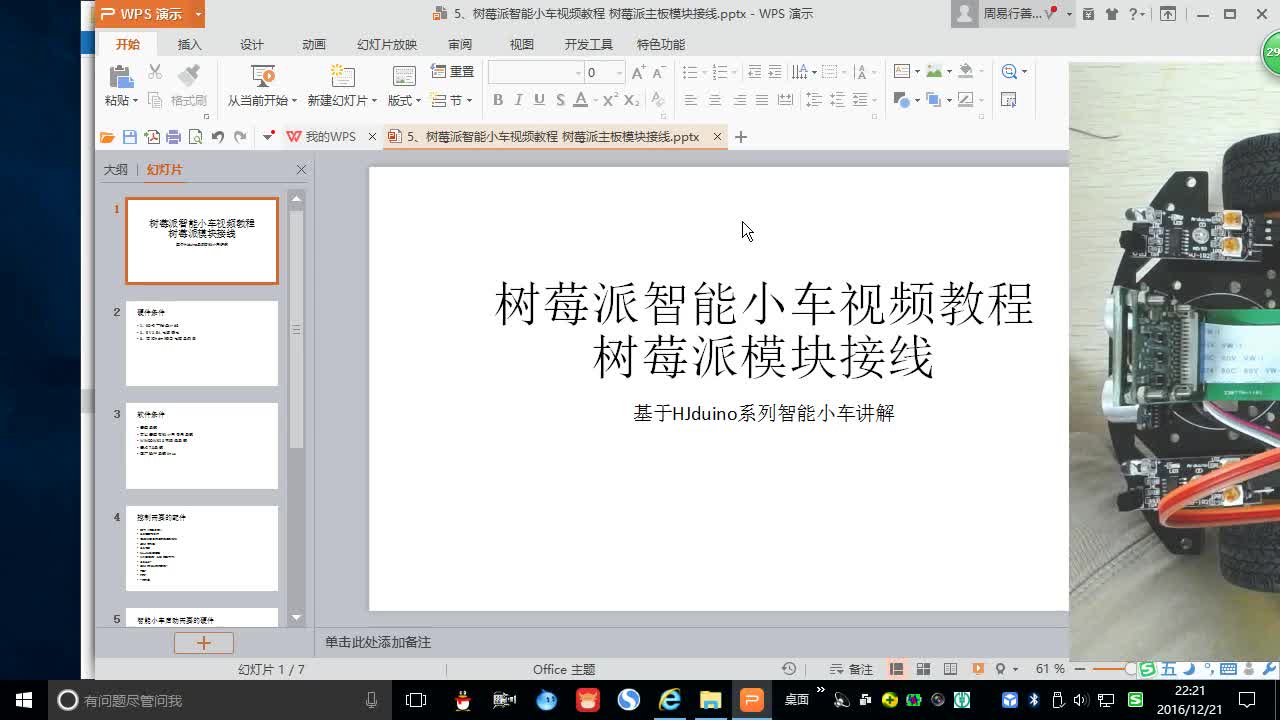
Task: Click the Reset (重置) slide button
Action: pyautogui.click(x=452, y=72)
